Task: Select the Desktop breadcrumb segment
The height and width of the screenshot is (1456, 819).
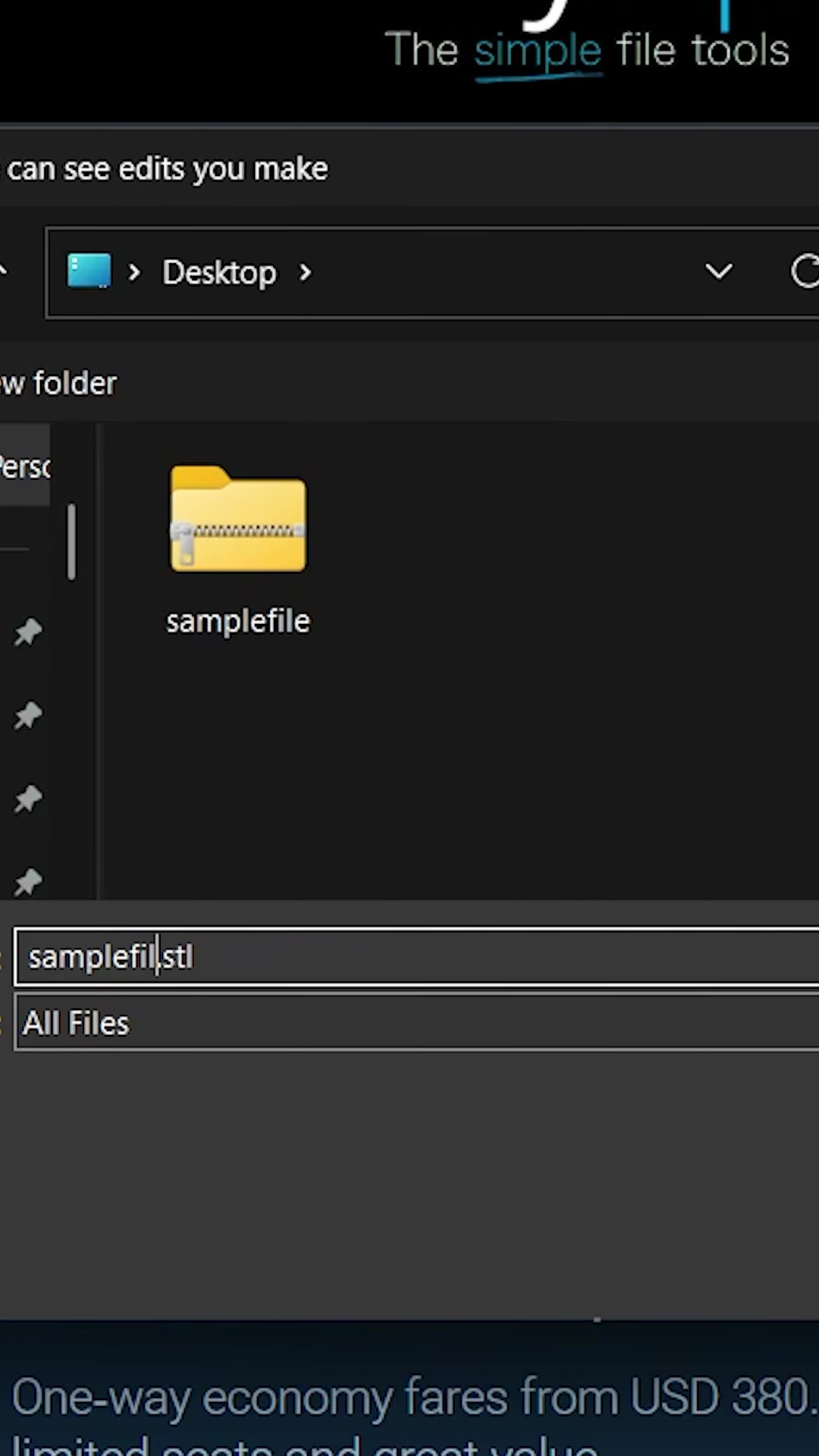Action: (219, 272)
